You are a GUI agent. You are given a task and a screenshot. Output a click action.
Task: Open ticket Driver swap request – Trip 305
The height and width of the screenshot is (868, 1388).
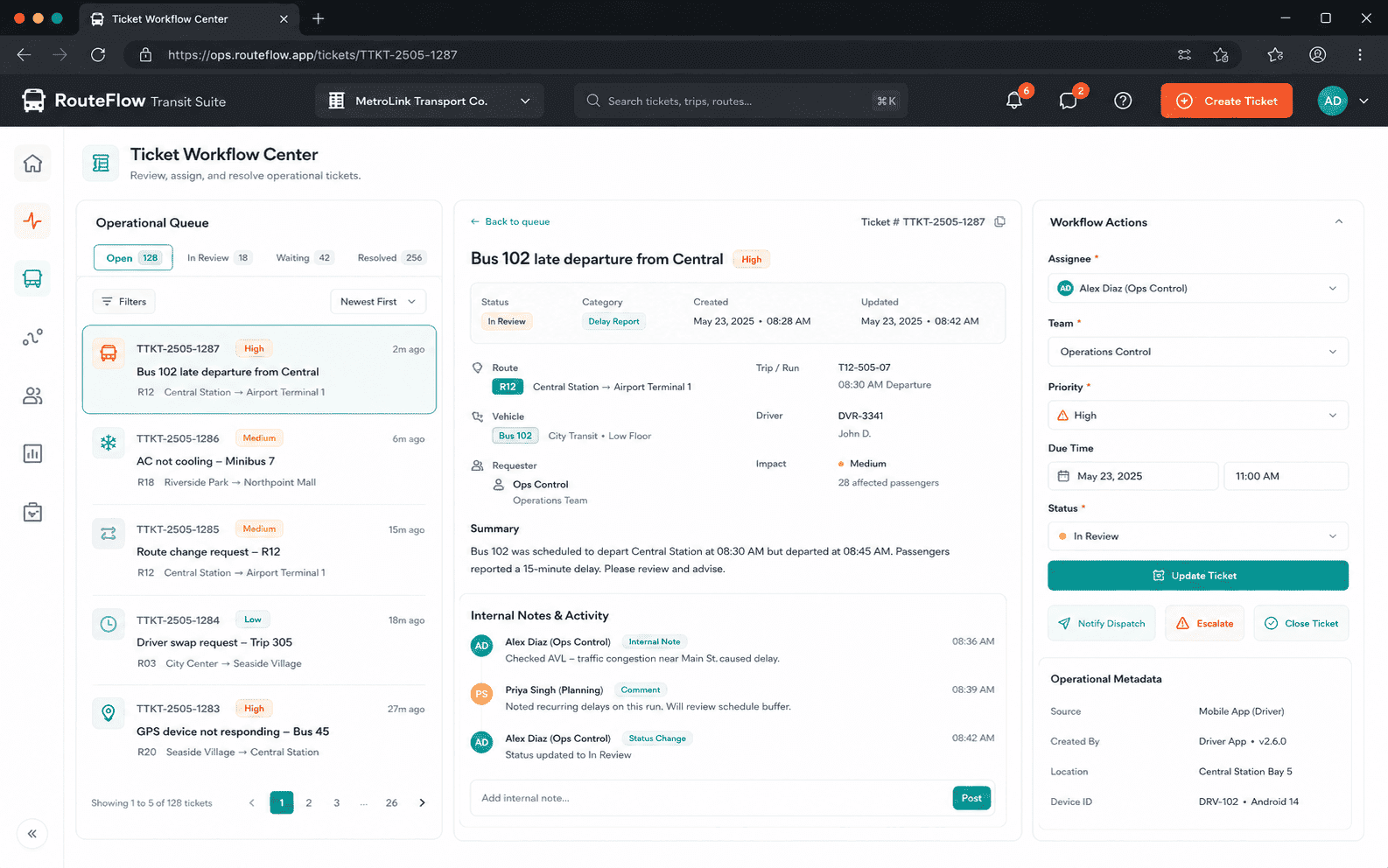[259, 640]
